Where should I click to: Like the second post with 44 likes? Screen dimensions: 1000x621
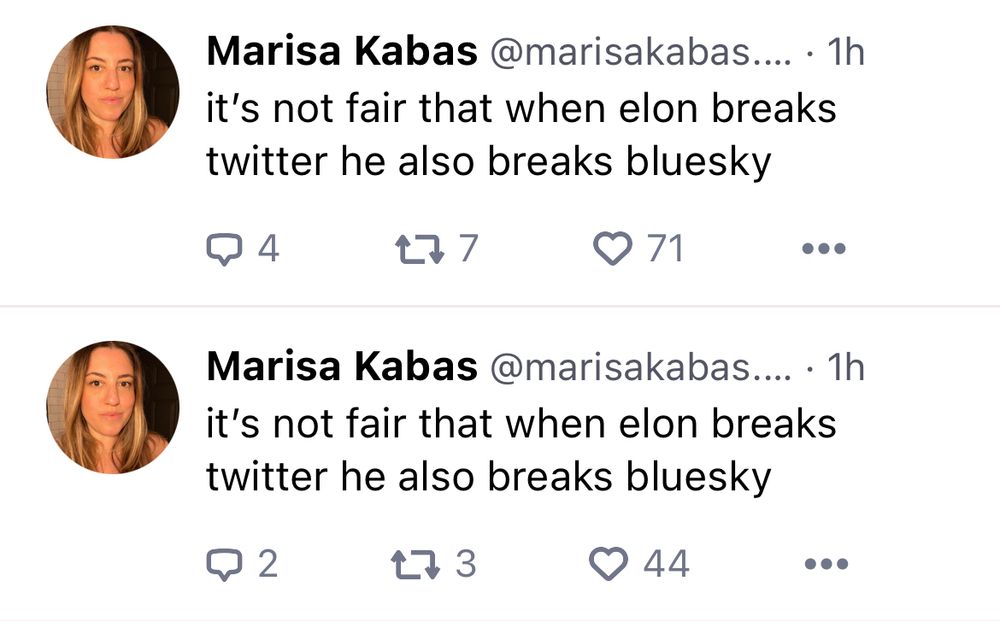[x=612, y=565]
